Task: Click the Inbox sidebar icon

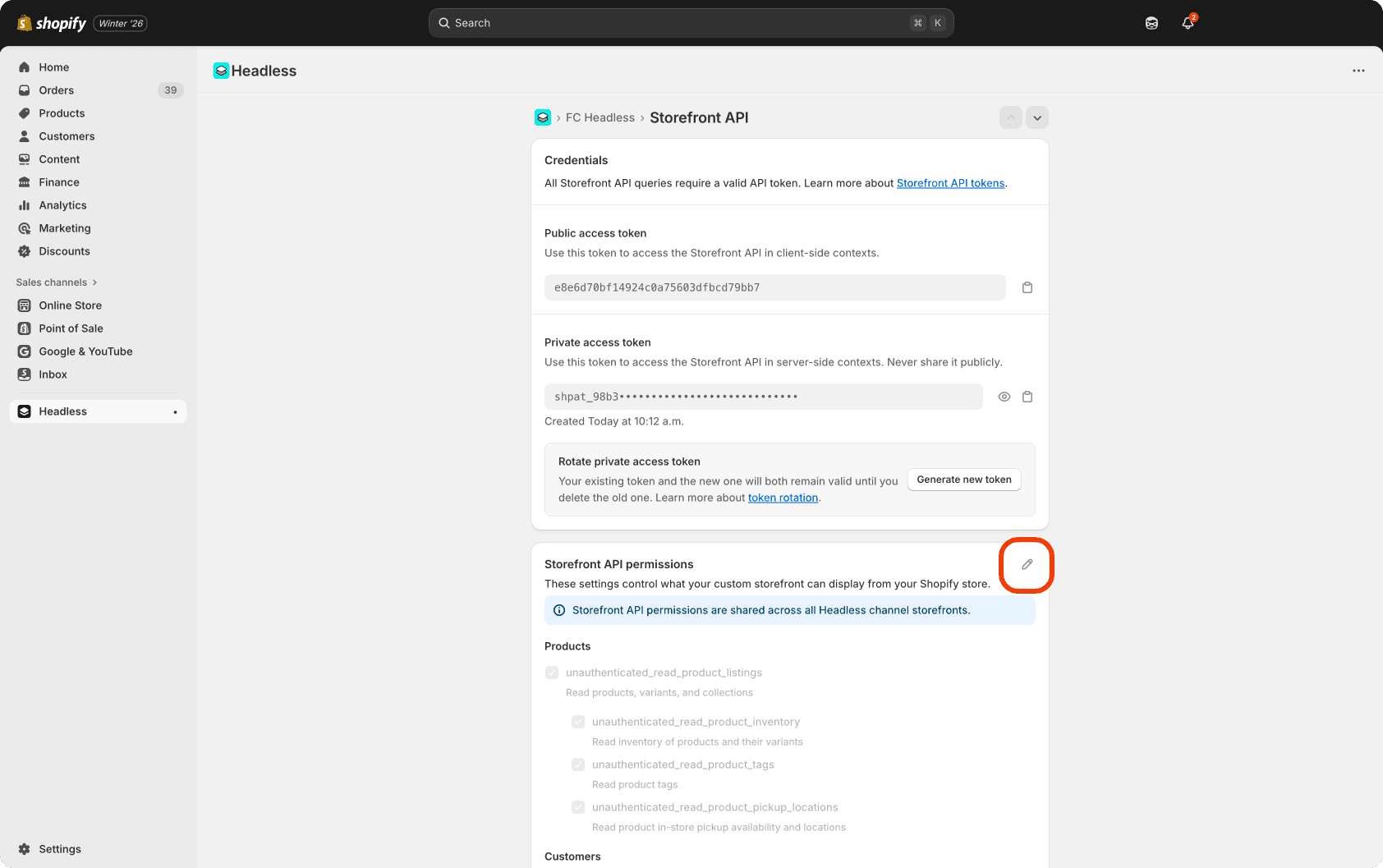Action: tap(25, 374)
